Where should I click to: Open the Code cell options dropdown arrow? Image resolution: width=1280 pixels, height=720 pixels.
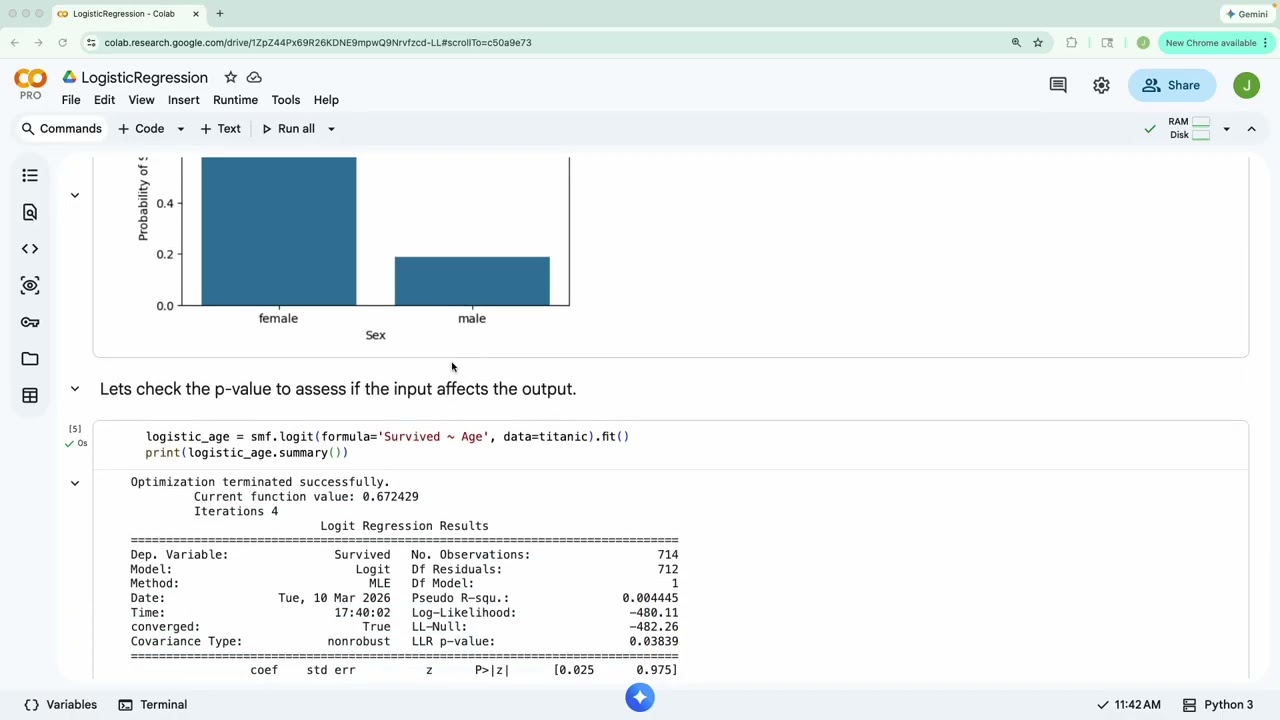point(180,129)
